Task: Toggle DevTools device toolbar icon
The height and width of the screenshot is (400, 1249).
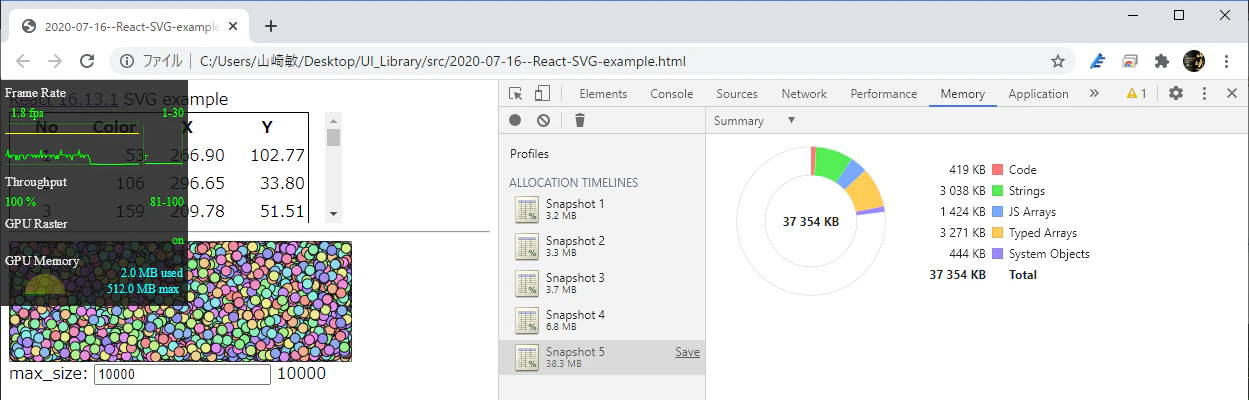Action: [x=542, y=94]
